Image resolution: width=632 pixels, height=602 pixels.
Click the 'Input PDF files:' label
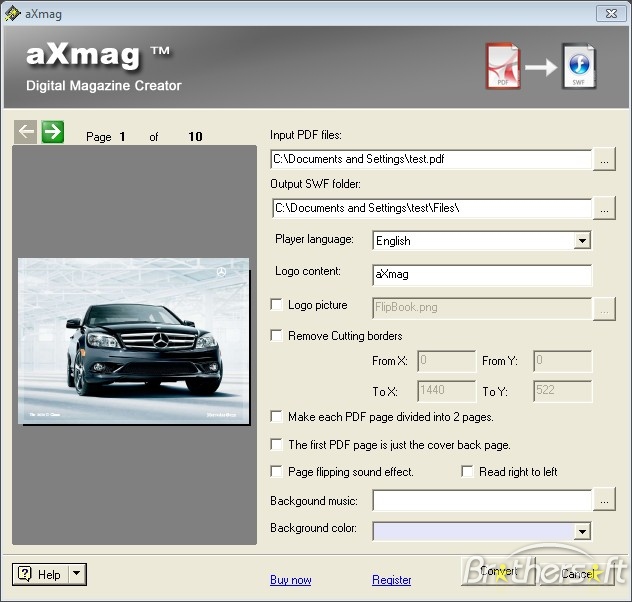click(x=306, y=135)
